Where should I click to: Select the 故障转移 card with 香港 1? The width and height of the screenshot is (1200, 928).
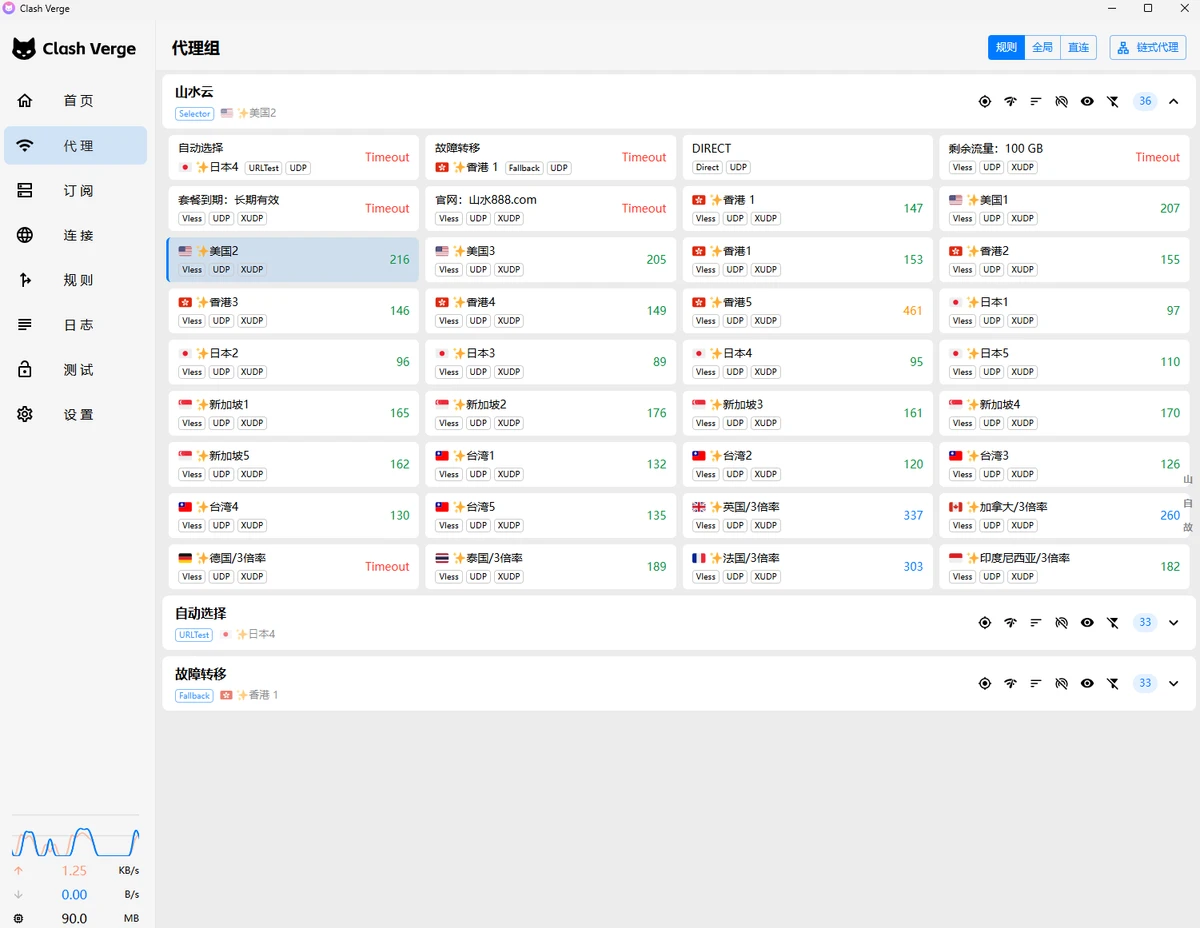click(550, 157)
